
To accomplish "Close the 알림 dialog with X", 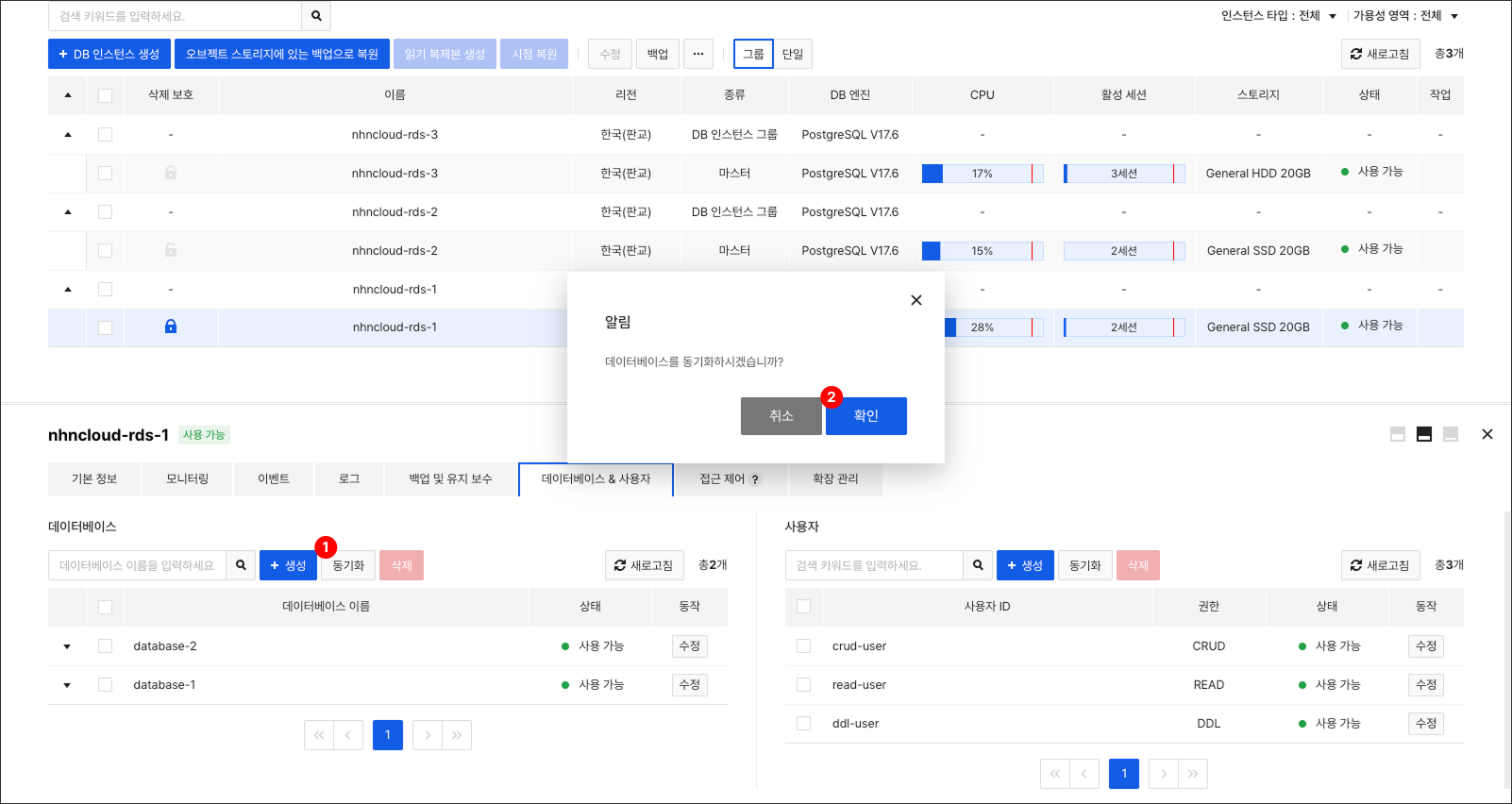I will (x=916, y=300).
